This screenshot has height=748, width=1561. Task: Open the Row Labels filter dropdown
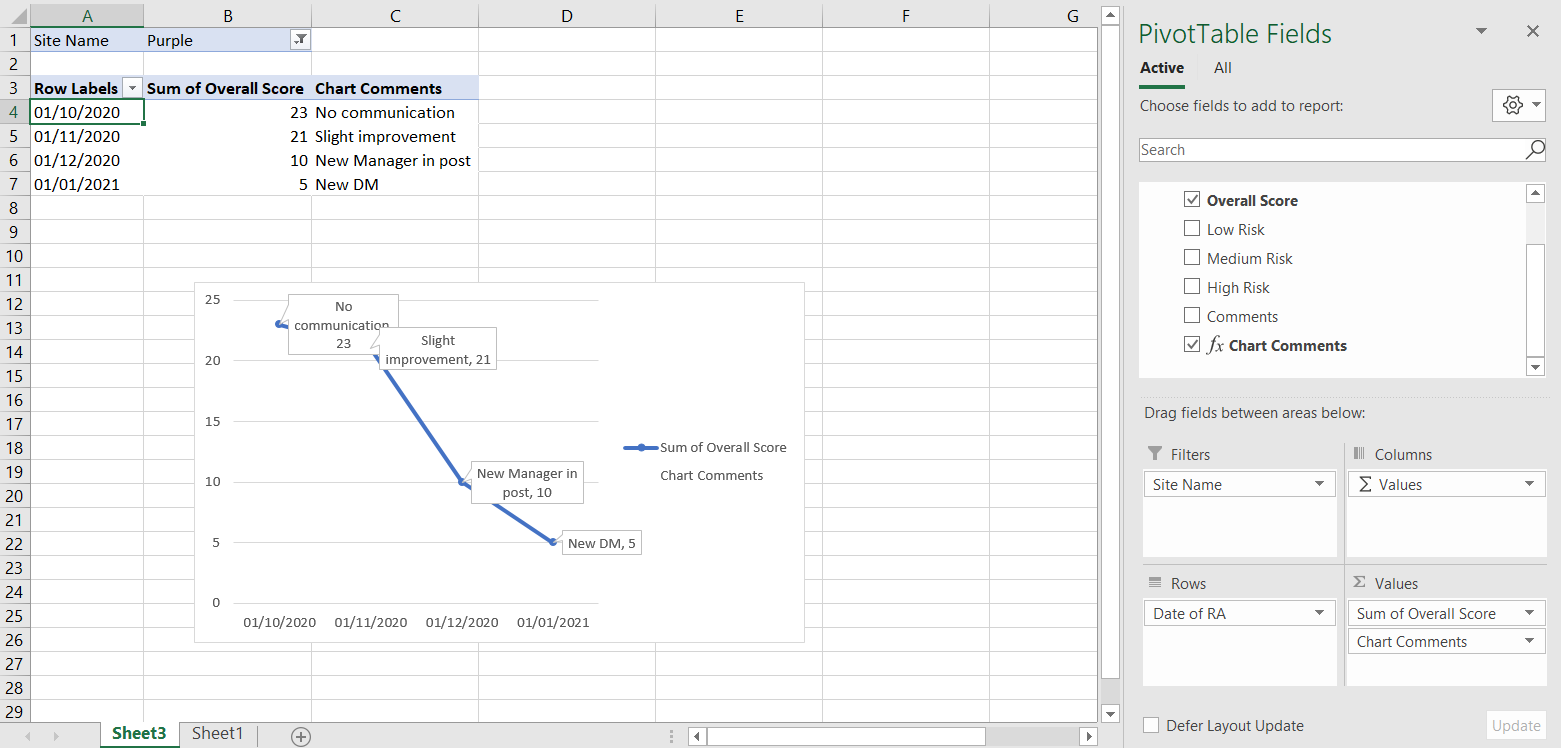[x=131, y=88]
